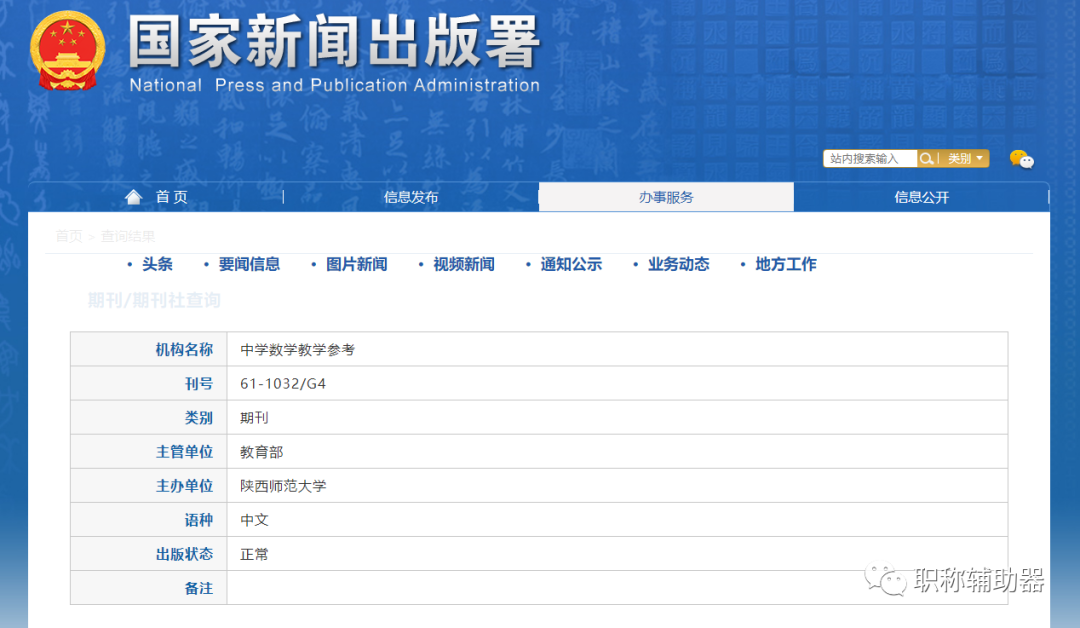Focus the 站内搜索输入 search field
The image size is (1080, 628).
point(870,159)
